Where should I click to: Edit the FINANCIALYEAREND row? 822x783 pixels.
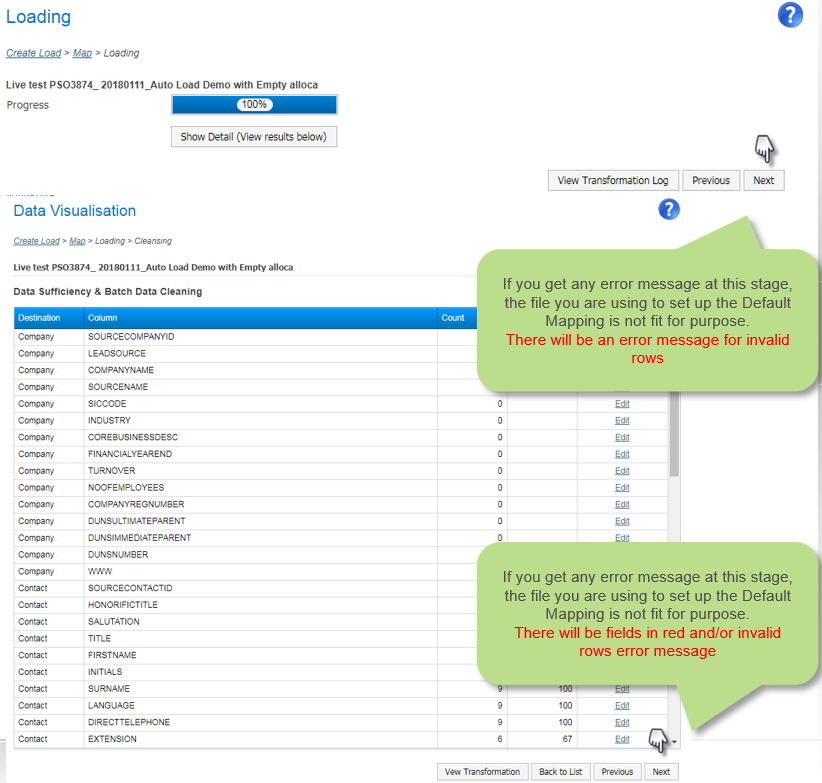point(622,454)
